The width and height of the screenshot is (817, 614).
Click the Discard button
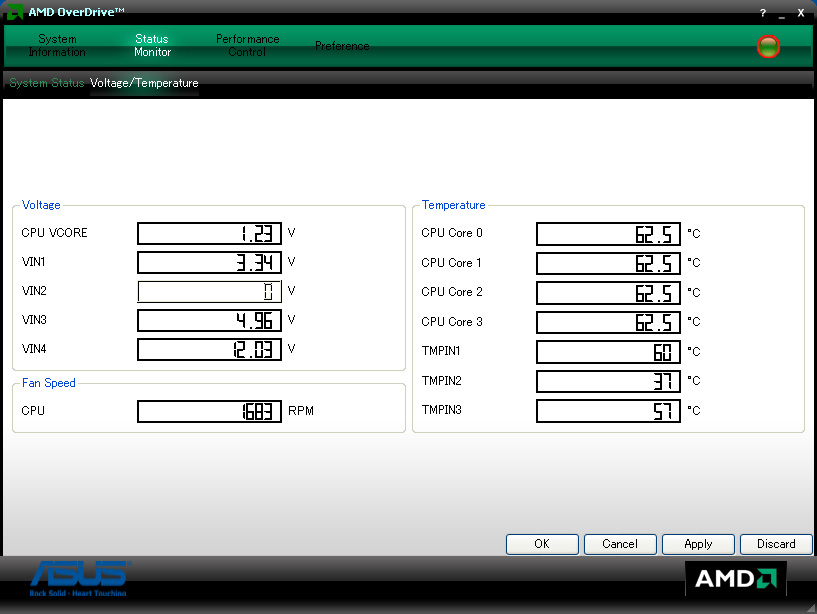(776, 544)
